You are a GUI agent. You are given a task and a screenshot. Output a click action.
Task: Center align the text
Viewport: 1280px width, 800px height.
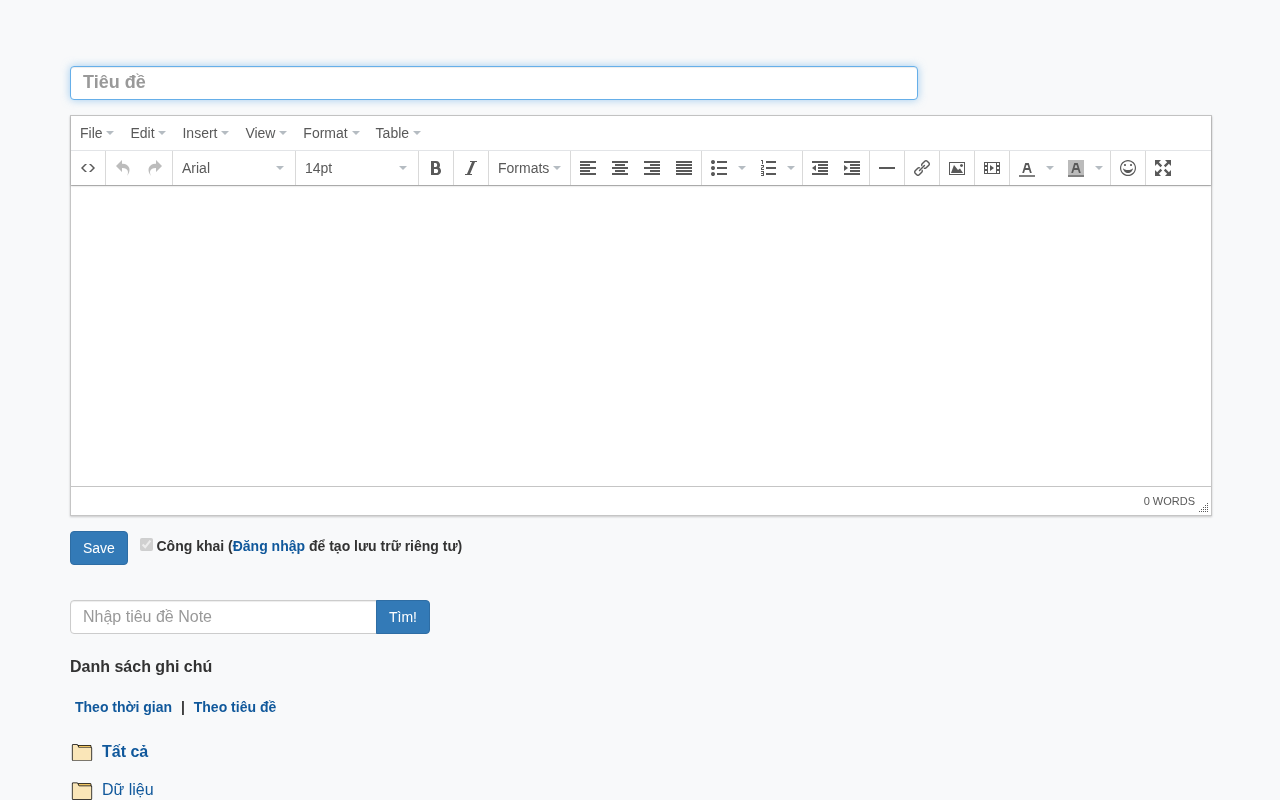coord(620,168)
